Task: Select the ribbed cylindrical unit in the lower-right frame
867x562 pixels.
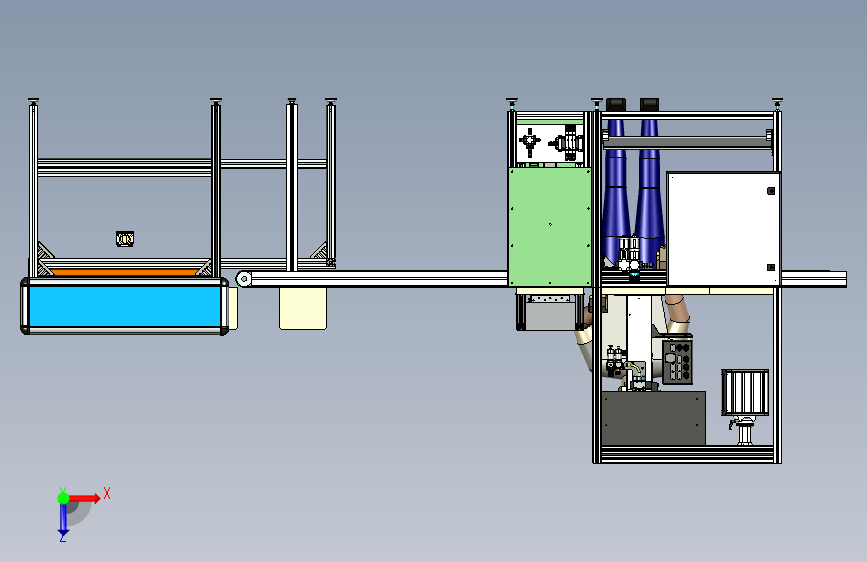Action: coord(745,392)
